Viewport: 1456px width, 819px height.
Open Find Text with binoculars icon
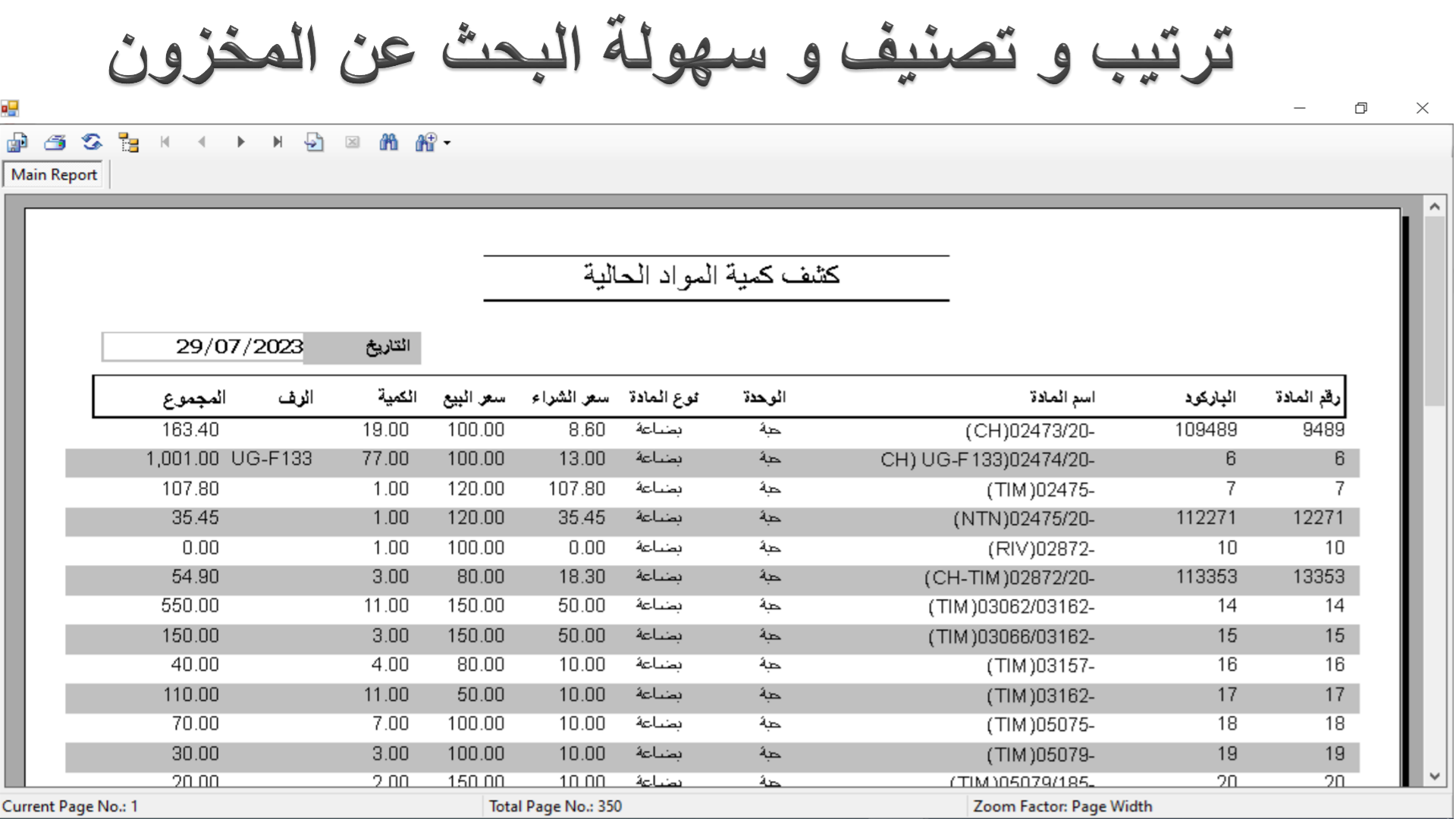click(x=388, y=142)
